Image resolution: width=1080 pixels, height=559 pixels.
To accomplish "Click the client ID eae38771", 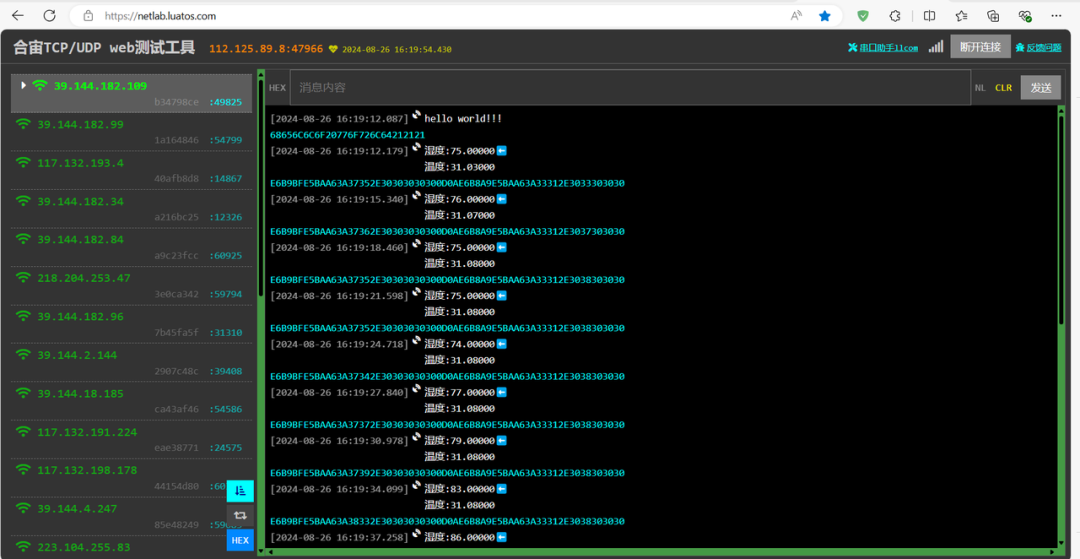I will coord(176,448).
